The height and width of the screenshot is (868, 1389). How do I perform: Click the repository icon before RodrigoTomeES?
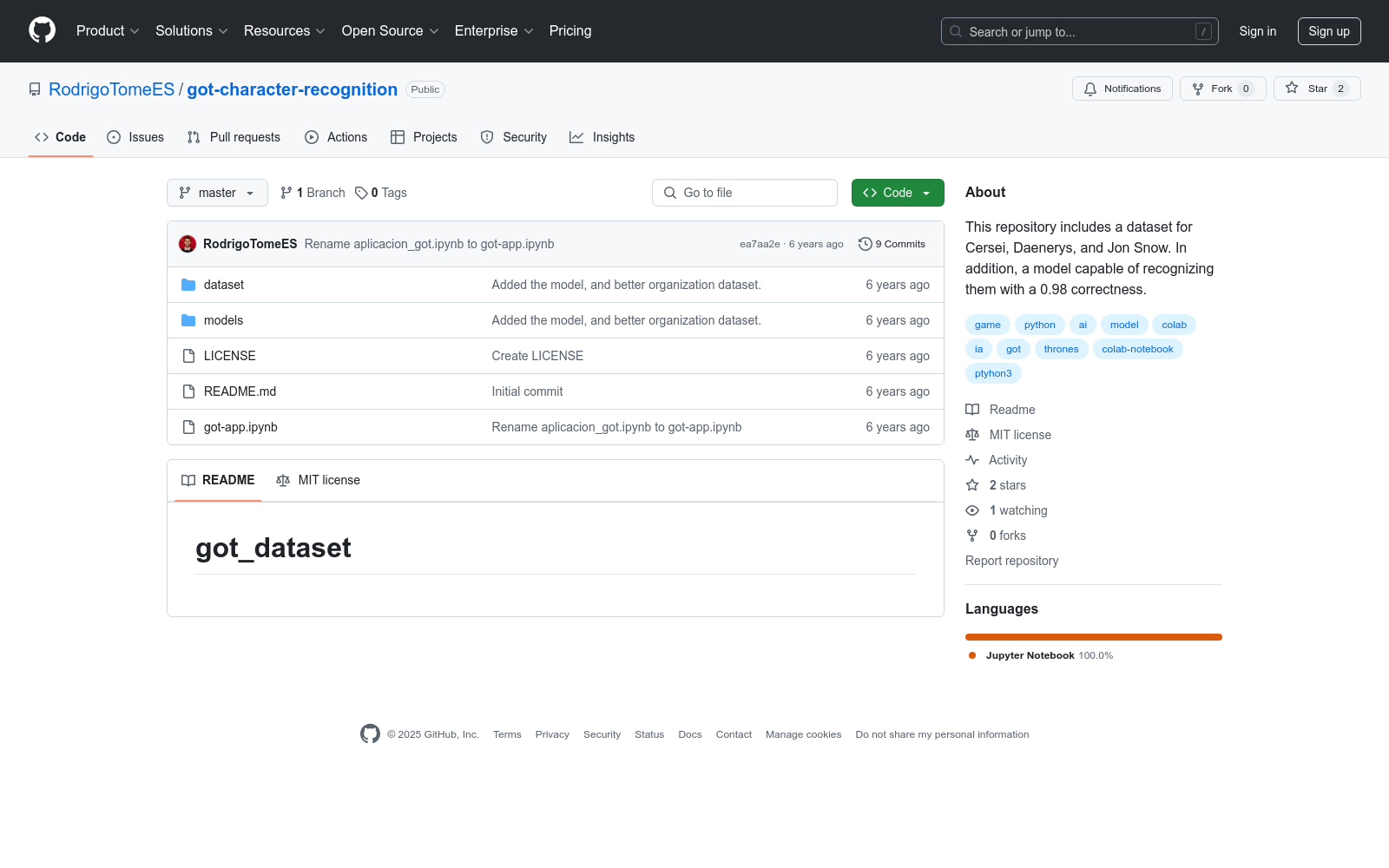35,89
